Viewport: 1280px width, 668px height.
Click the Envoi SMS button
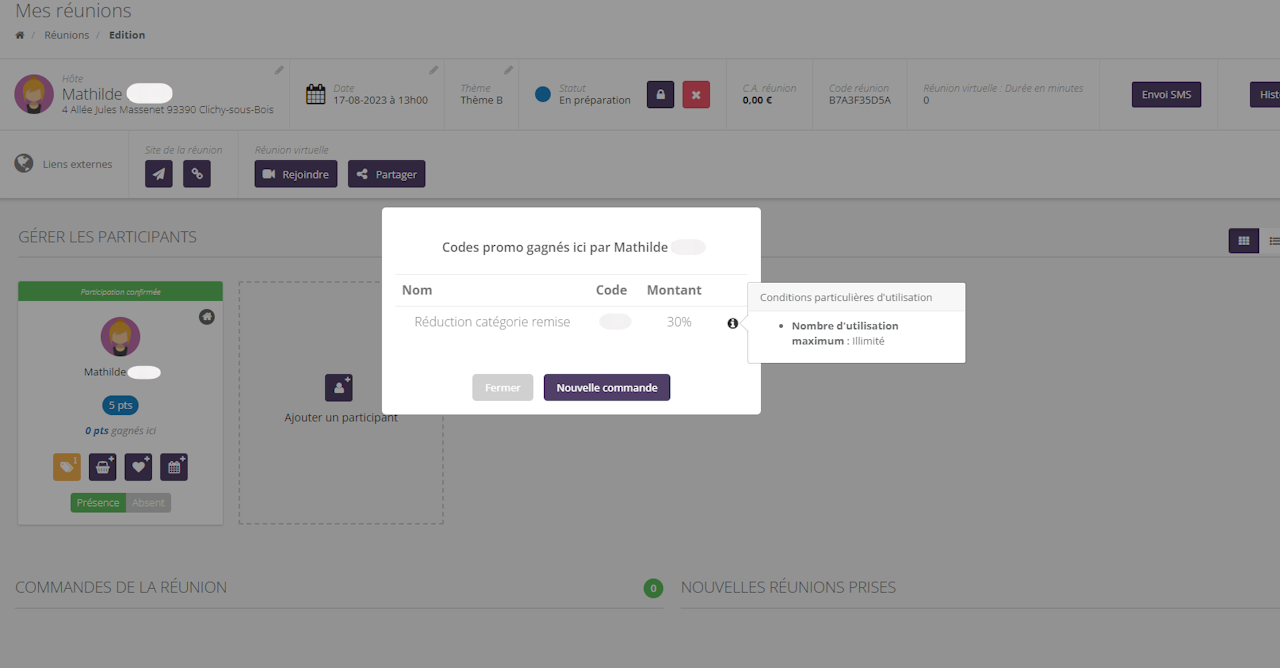click(1166, 95)
